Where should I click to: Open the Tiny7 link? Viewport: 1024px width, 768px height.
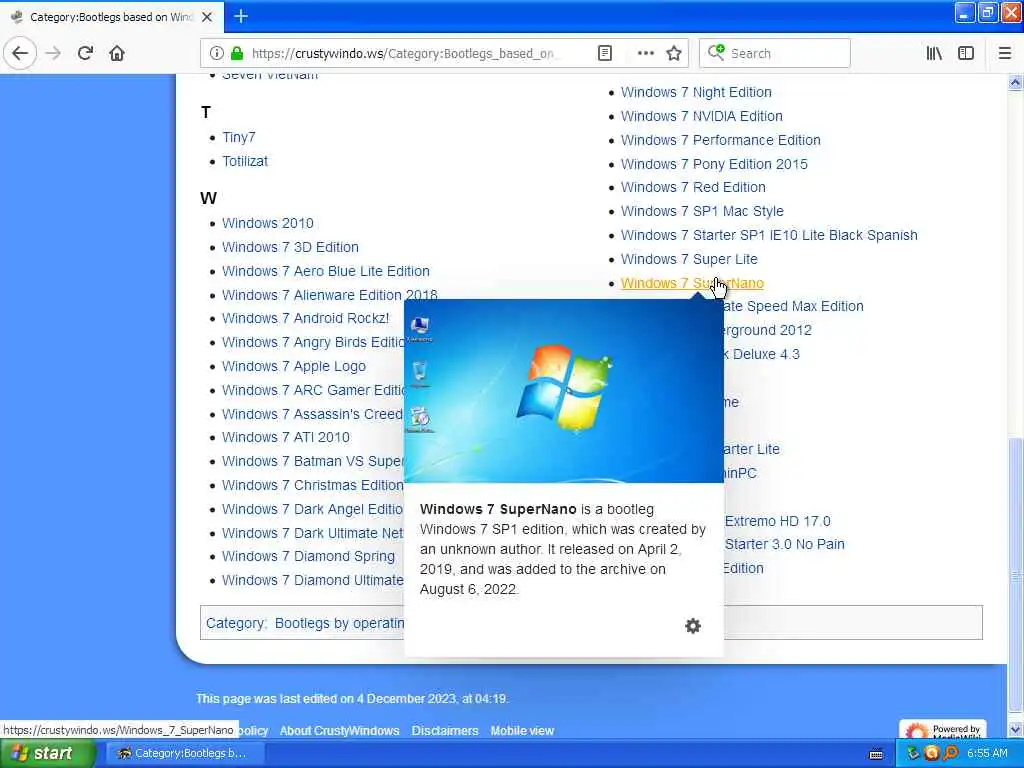coord(238,137)
